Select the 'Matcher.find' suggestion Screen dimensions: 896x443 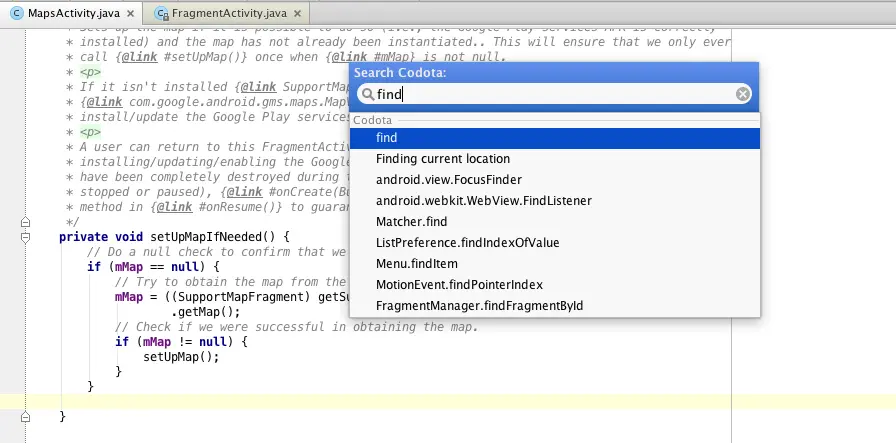pos(554,222)
